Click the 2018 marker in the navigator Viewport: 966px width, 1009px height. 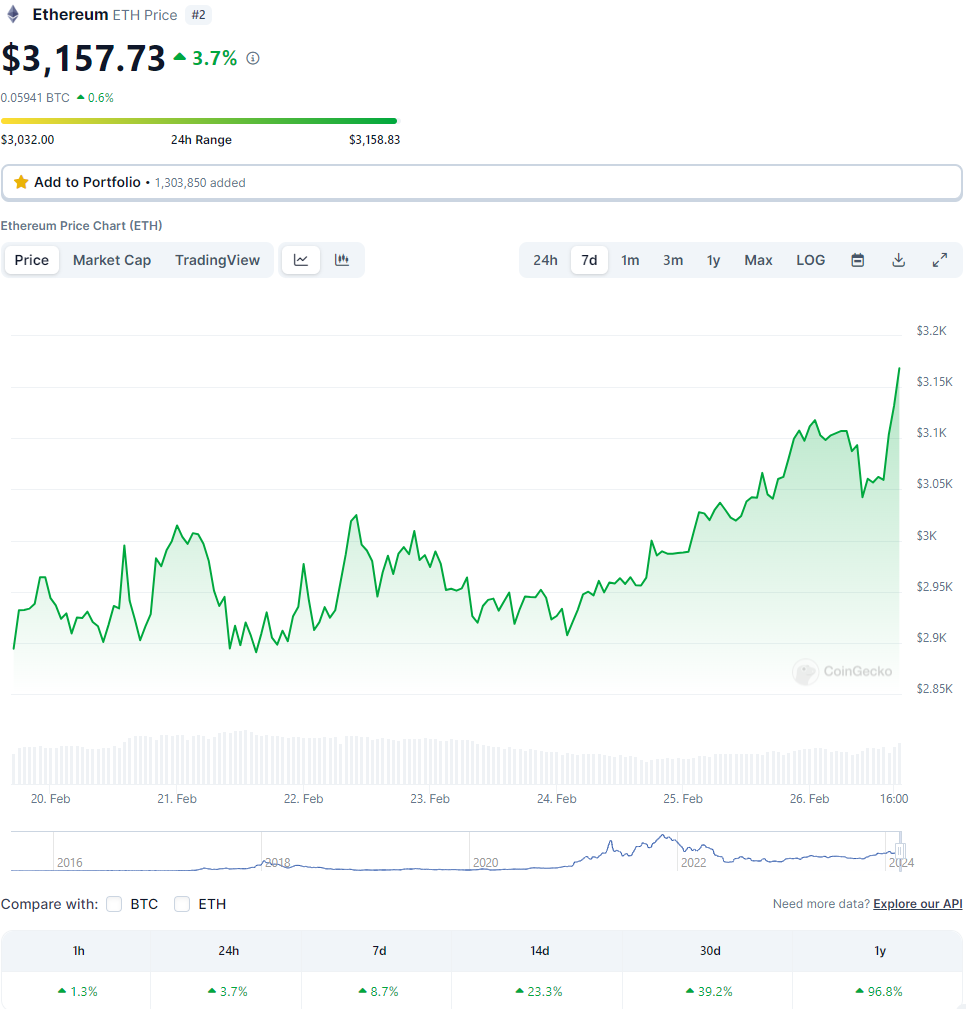point(278,862)
